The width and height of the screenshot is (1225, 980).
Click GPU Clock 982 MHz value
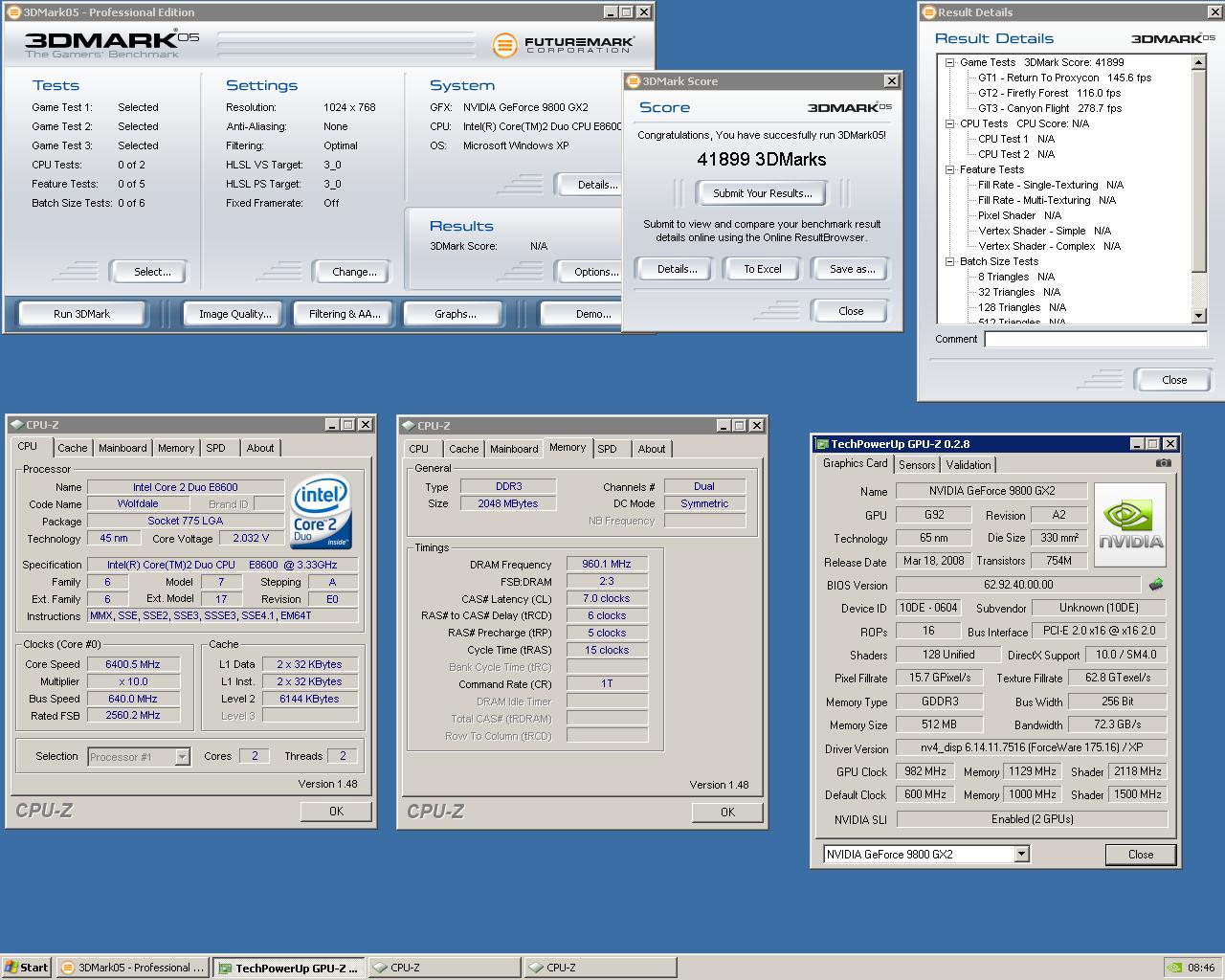click(925, 771)
